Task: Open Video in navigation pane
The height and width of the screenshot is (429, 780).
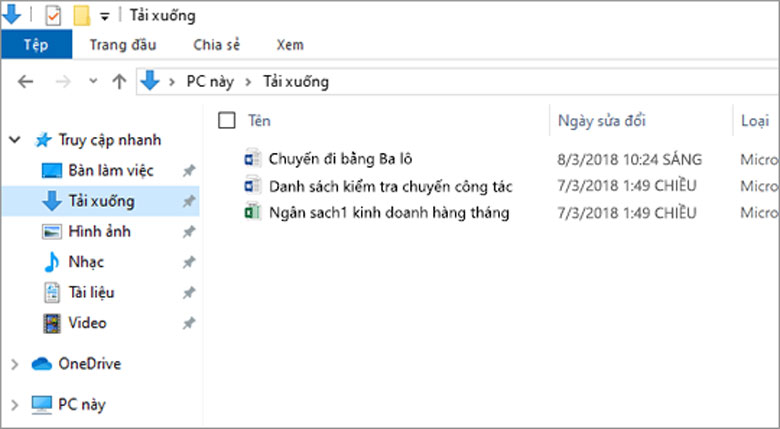Action: tap(88, 323)
